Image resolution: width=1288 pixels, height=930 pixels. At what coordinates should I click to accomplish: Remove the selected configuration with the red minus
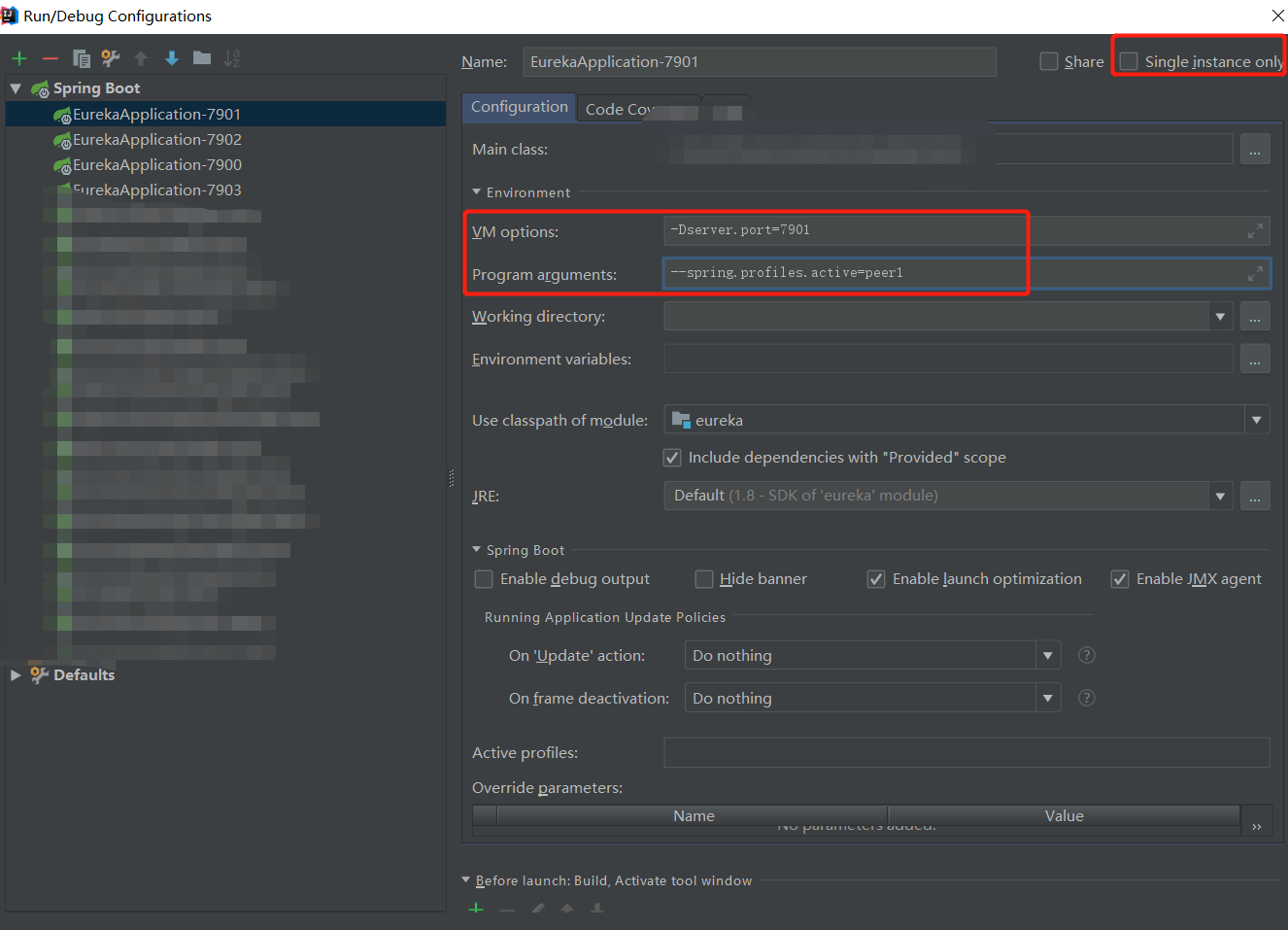51,58
